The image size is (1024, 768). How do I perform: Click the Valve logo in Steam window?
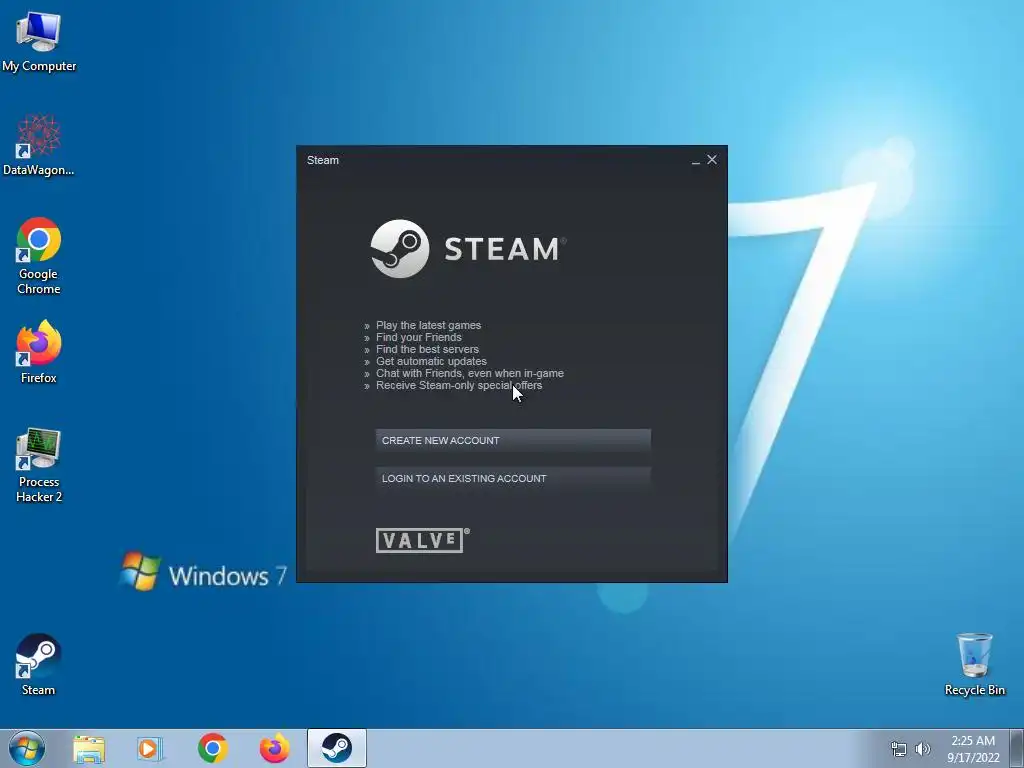click(423, 540)
